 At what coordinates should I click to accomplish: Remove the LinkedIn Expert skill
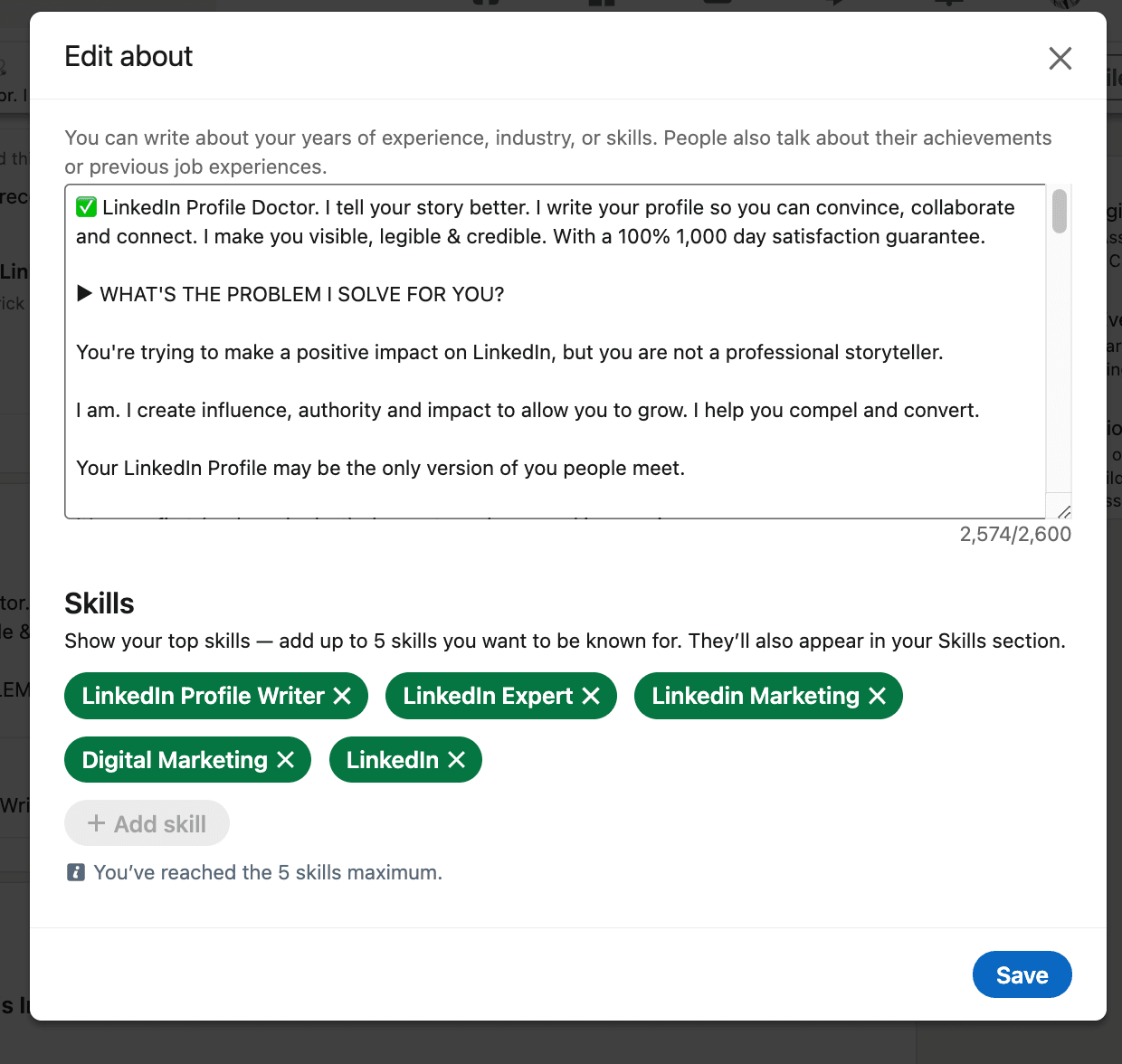coord(591,696)
